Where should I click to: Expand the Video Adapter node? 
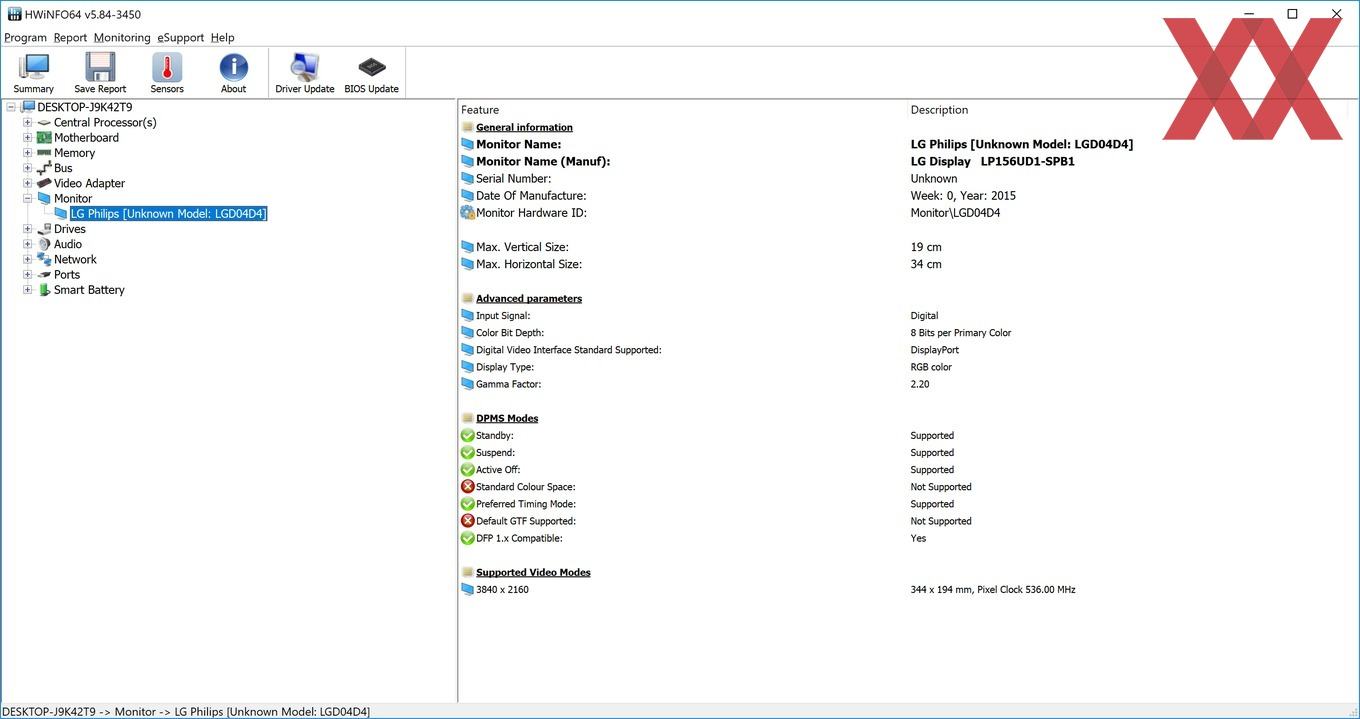(28, 183)
